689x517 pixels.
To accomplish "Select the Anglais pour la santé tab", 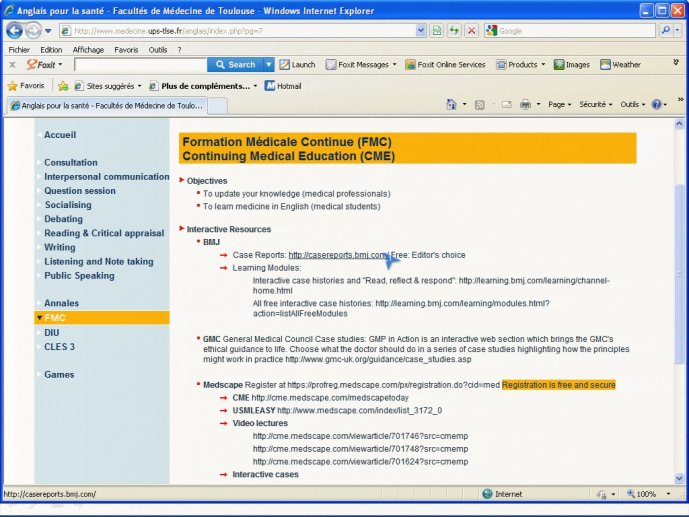I will click(106, 105).
